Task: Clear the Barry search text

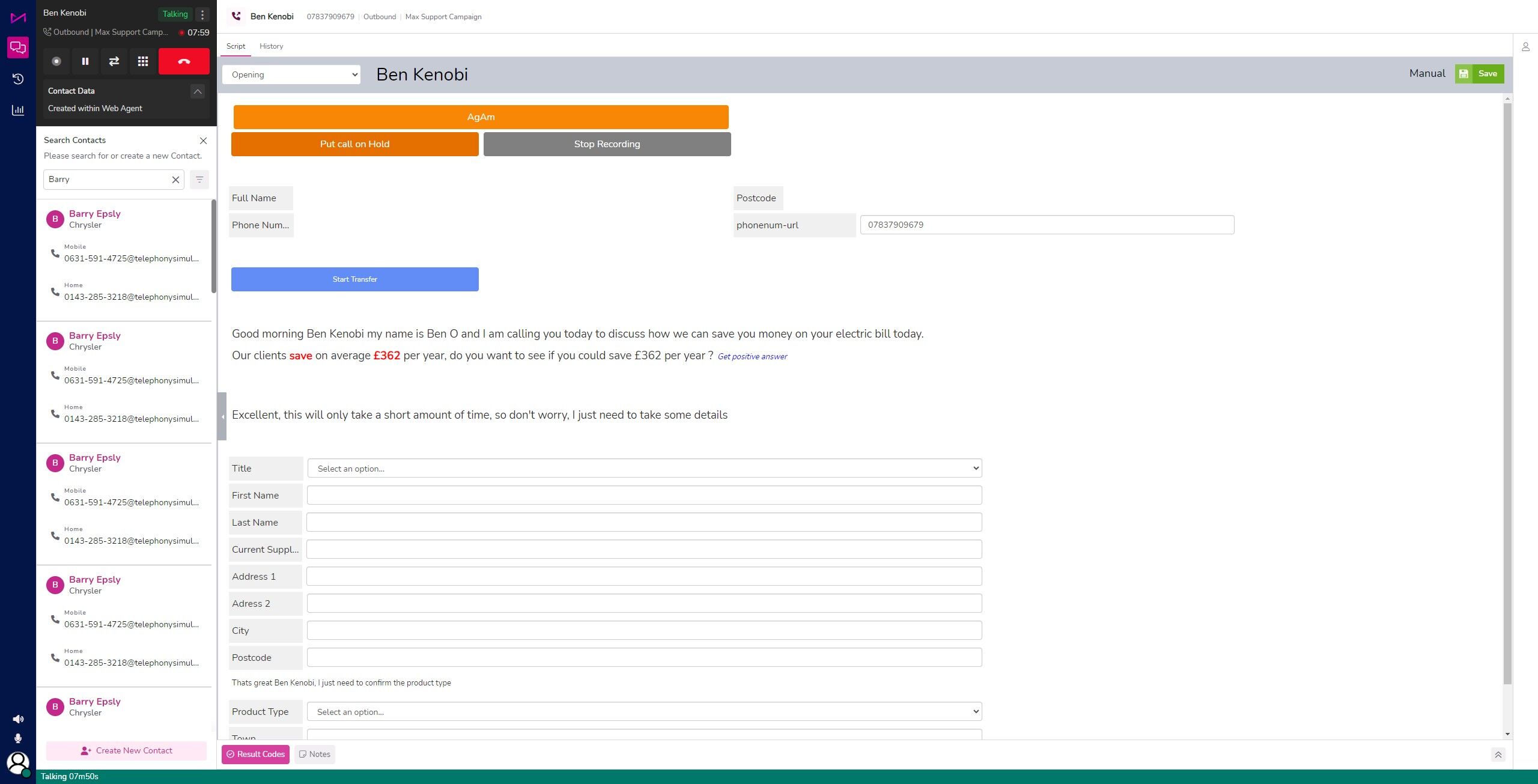Action: [x=175, y=180]
